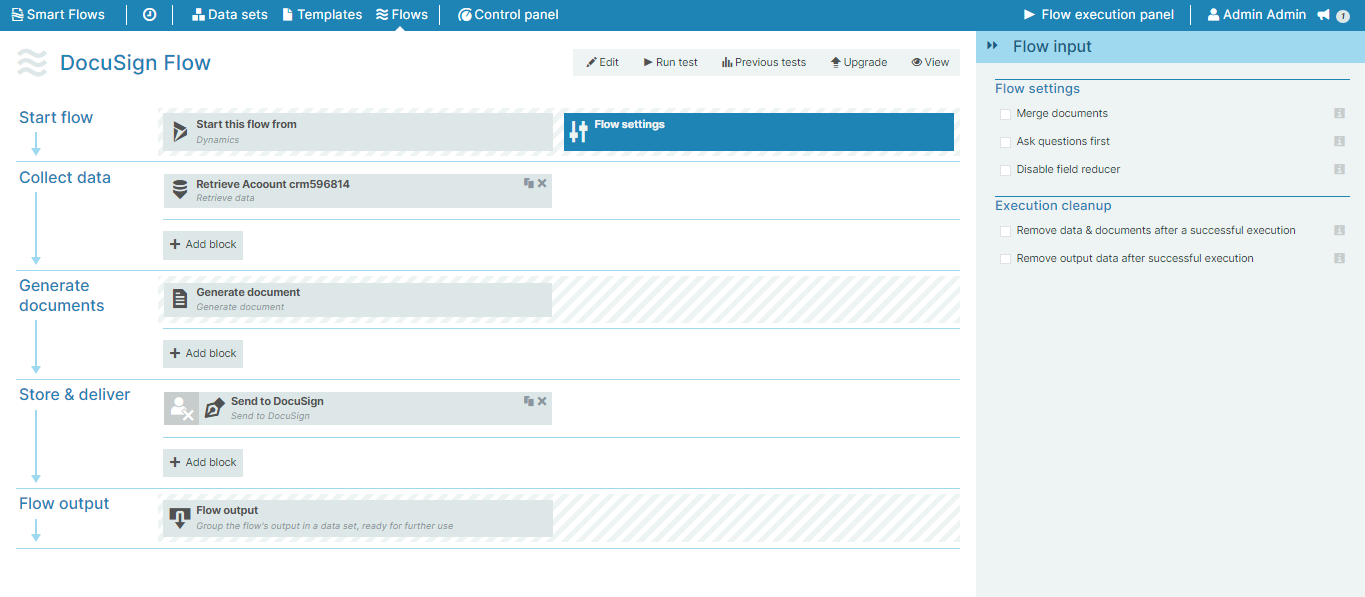
Task: Click info icon beside Merge documents
Action: (1339, 113)
